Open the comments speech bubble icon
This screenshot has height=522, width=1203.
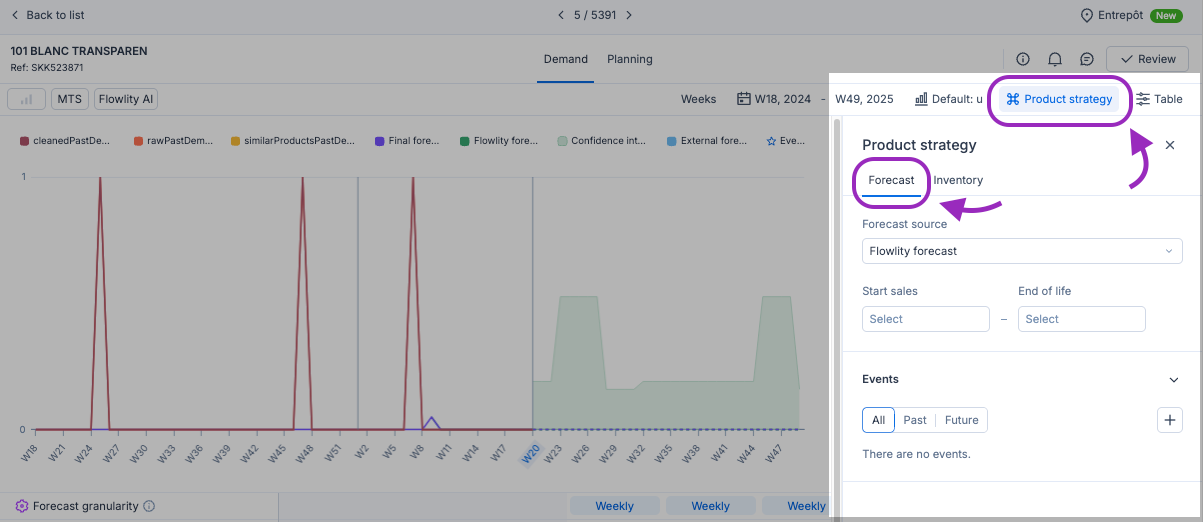pos(1087,59)
